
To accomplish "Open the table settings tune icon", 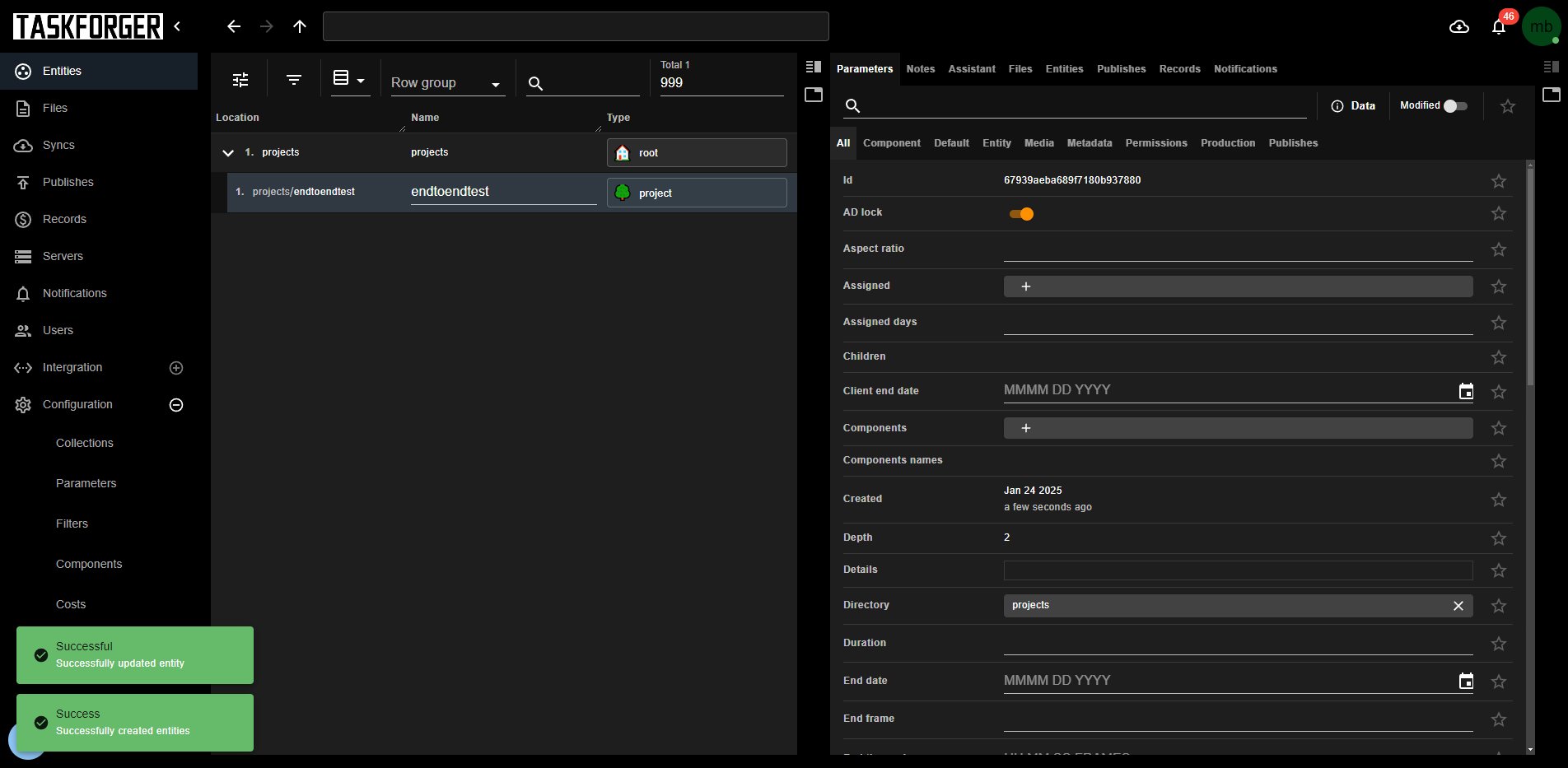I will click(x=240, y=80).
